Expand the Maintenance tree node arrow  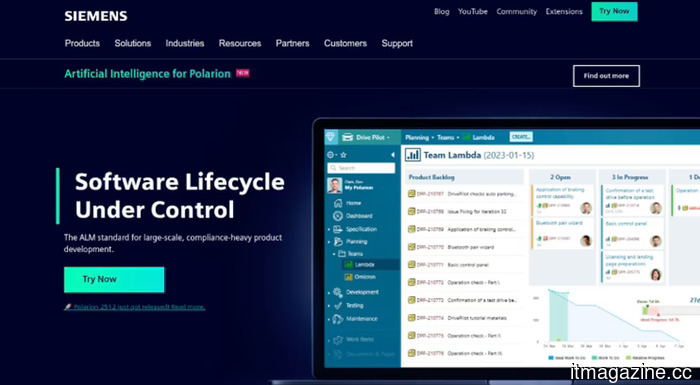[329, 319]
